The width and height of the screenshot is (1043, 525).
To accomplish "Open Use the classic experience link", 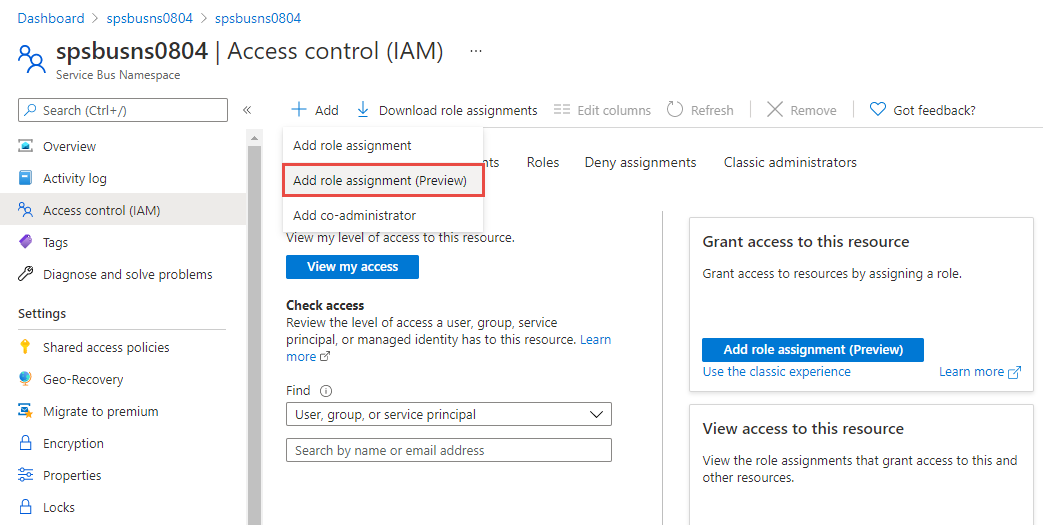I will click(776, 371).
